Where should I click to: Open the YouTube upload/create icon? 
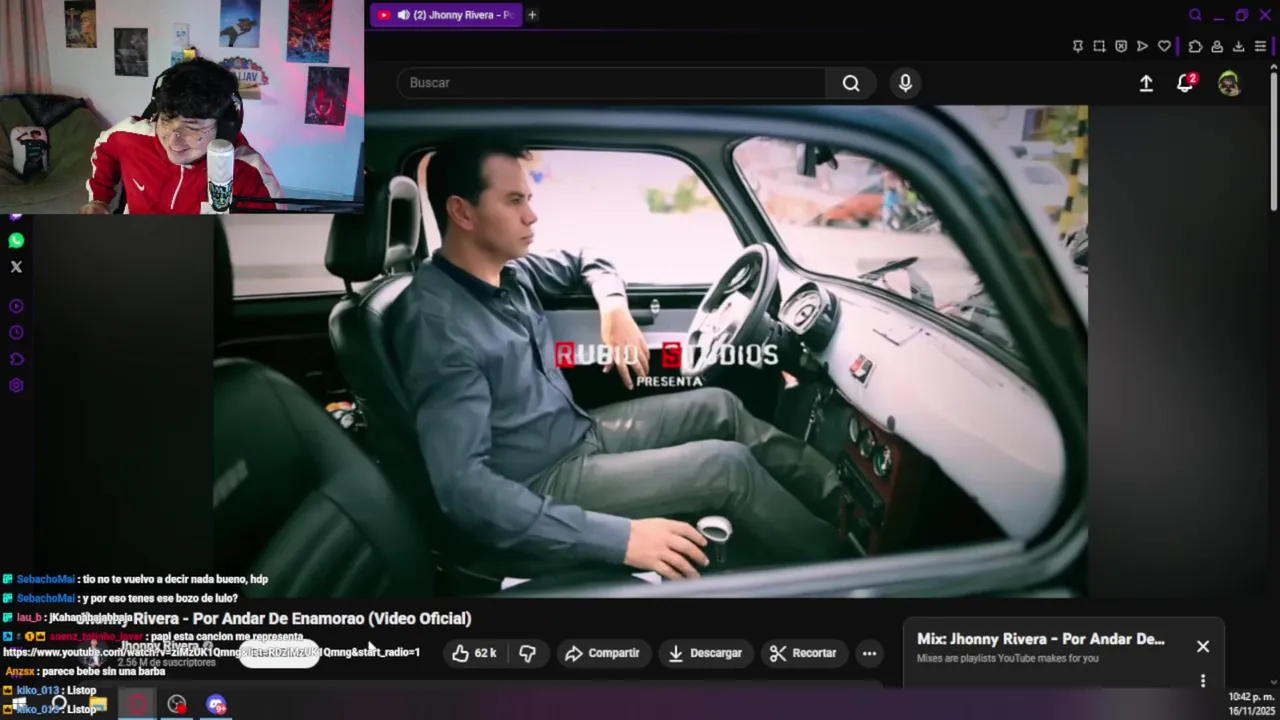pyautogui.click(x=1146, y=84)
